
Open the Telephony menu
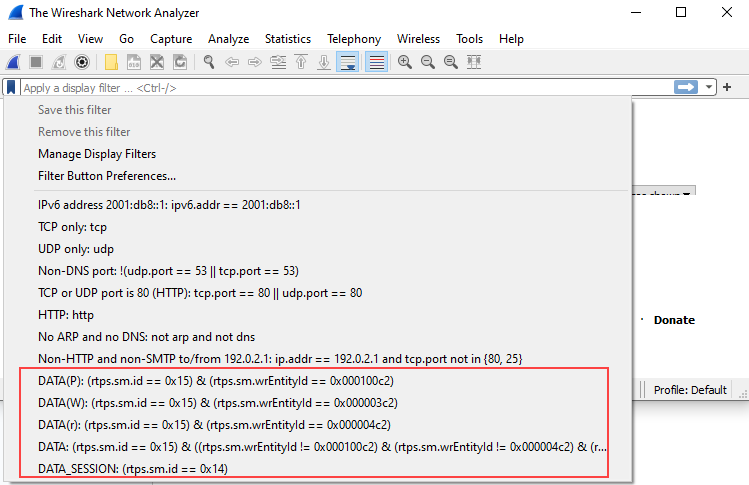tap(354, 39)
